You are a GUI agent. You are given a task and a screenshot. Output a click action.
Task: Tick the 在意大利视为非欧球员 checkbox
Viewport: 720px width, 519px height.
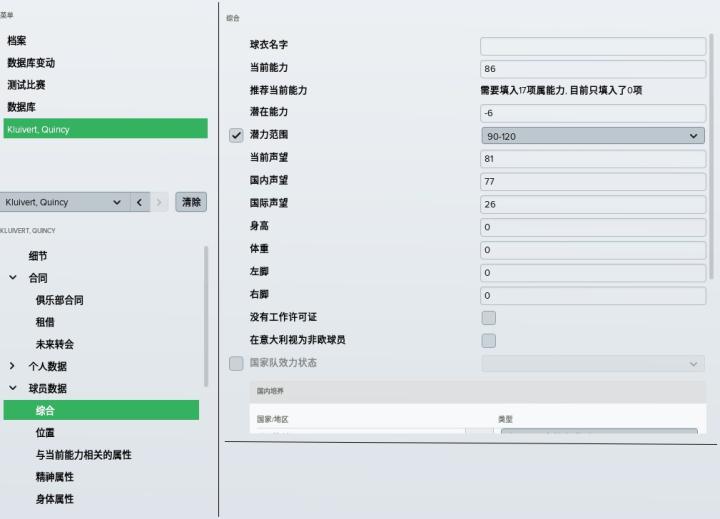point(489,340)
